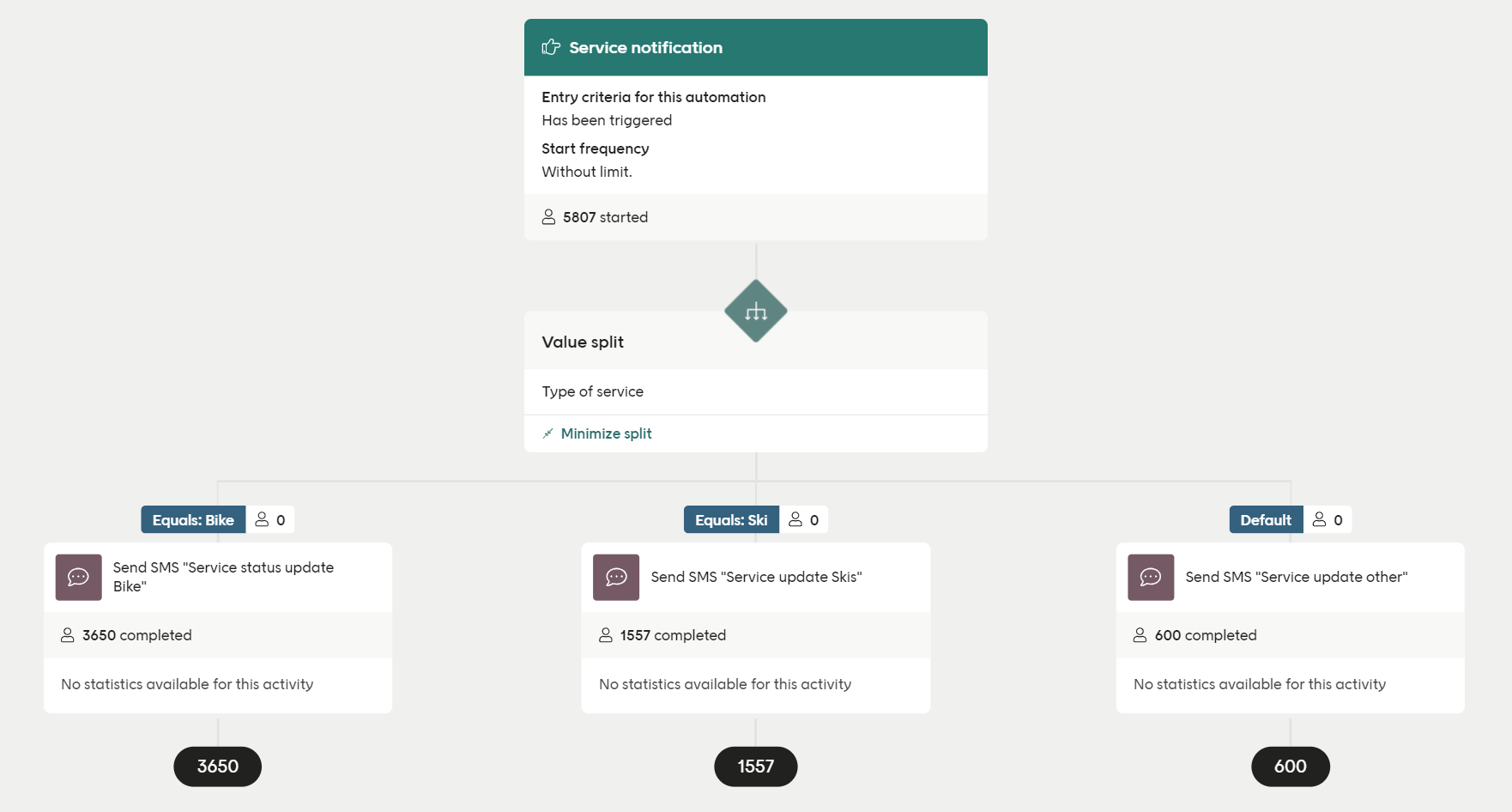Viewport: 1512px width, 812px height.
Task: Select the Value split diamond icon
Action: (755, 311)
